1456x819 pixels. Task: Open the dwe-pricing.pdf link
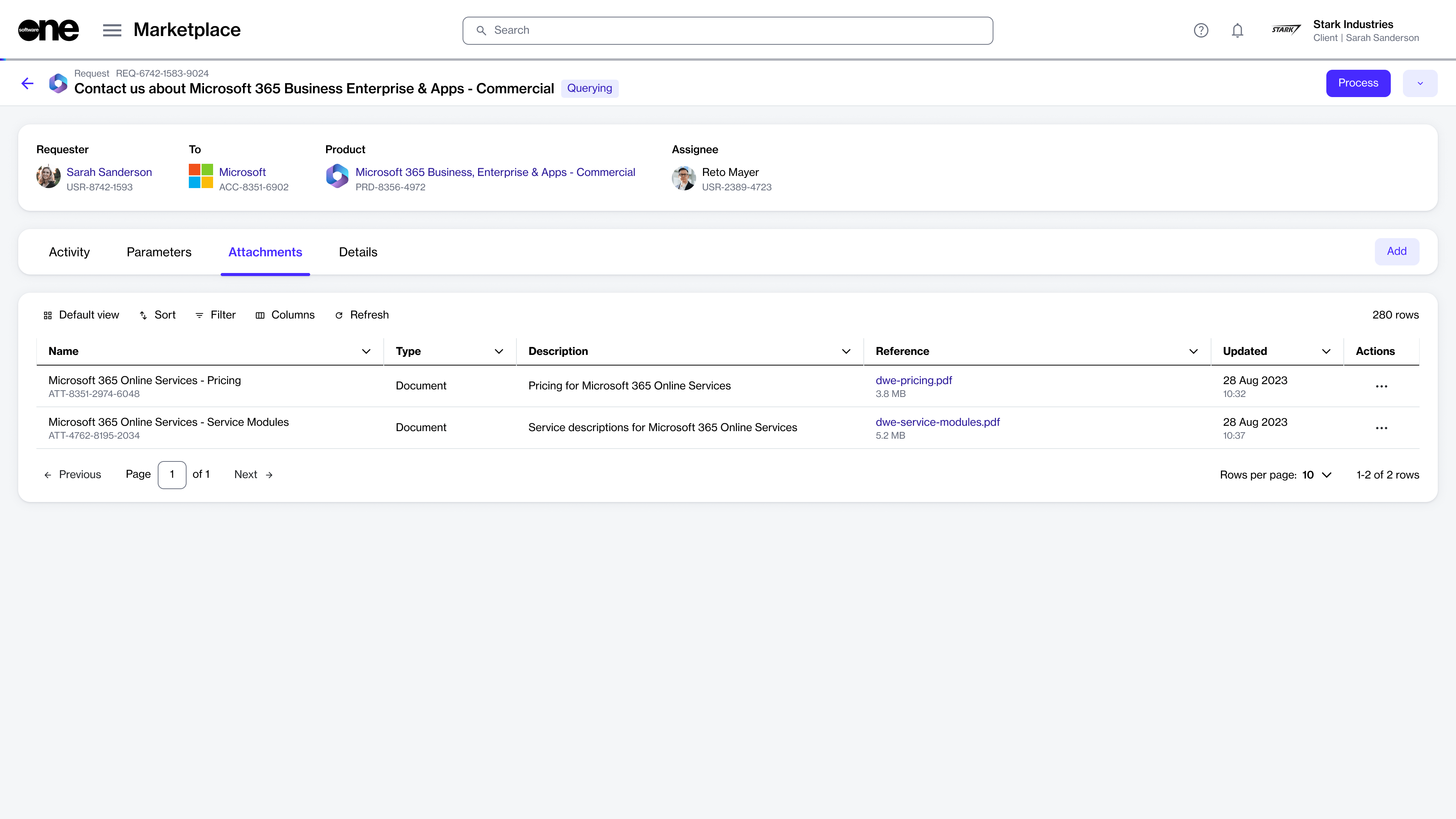[x=913, y=380]
